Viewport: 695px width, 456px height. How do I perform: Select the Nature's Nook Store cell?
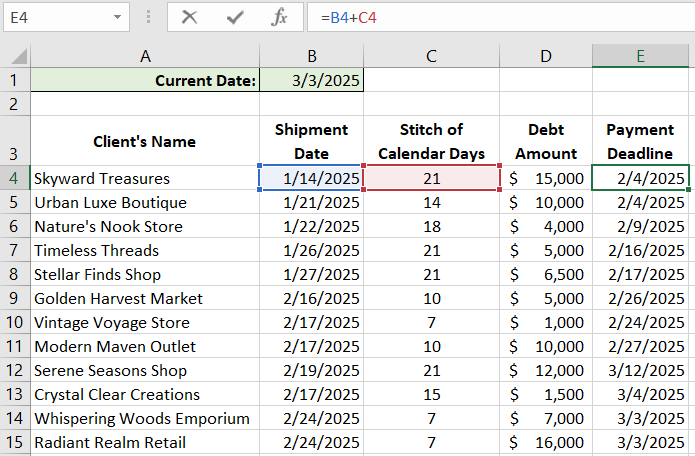pos(145,226)
